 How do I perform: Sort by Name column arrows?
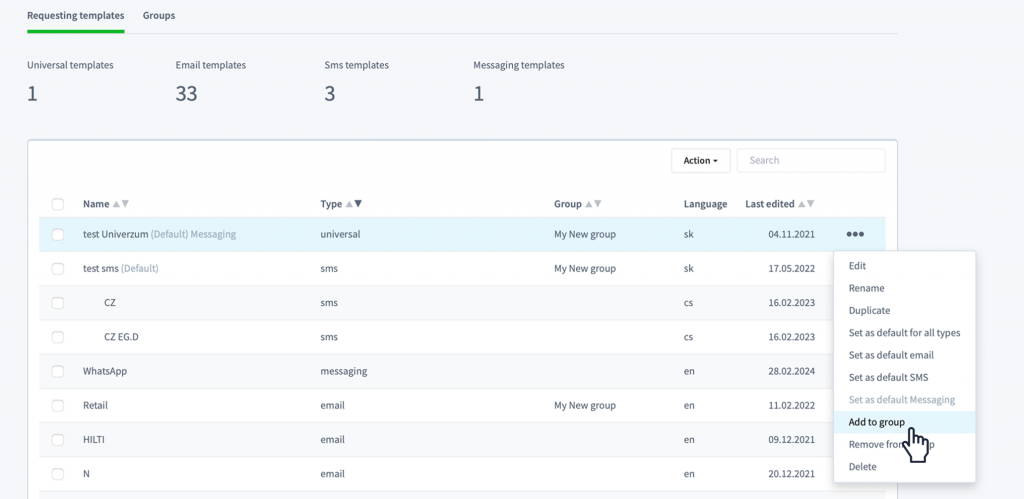click(121, 204)
